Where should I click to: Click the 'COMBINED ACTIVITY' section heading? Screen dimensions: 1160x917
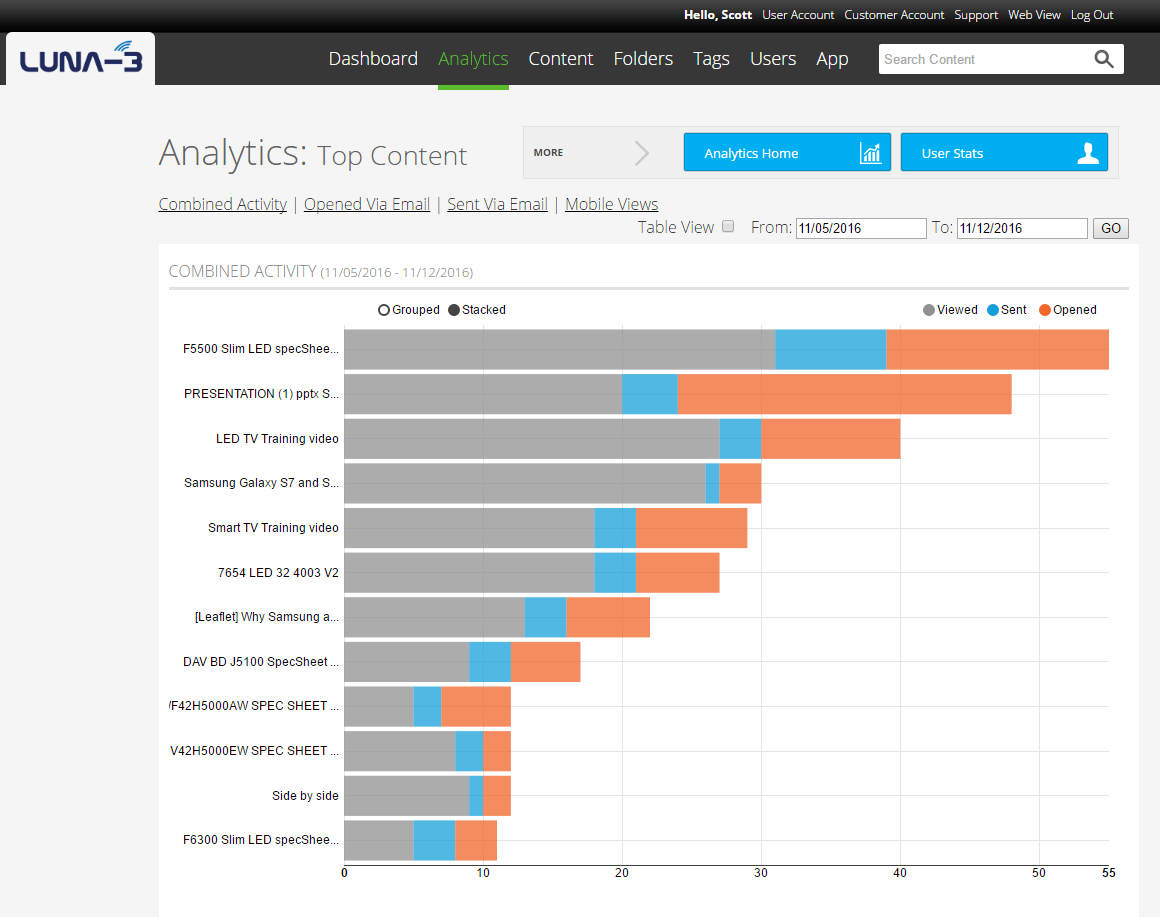pyautogui.click(x=242, y=271)
